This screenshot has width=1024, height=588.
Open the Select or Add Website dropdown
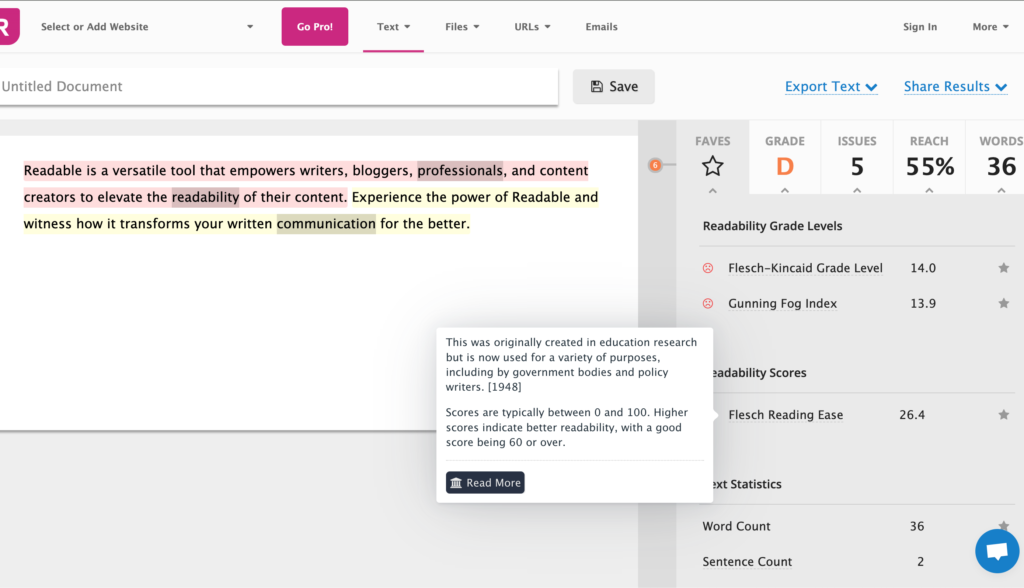click(145, 27)
